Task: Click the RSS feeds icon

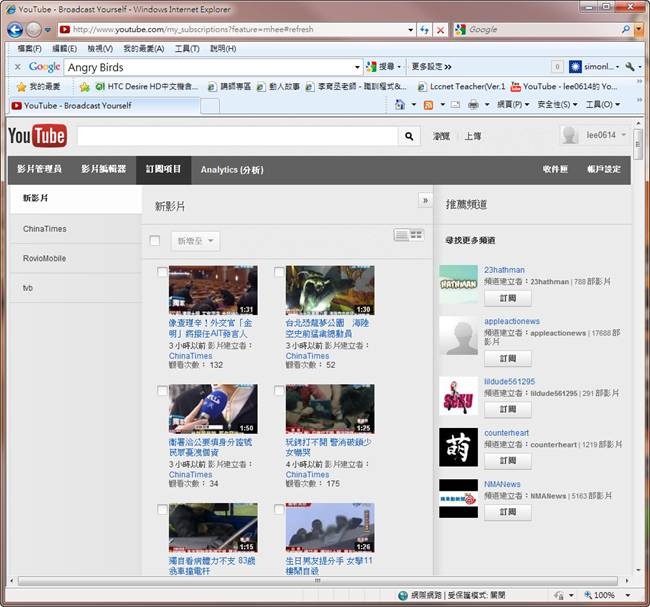Action: pyautogui.click(x=428, y=105)
